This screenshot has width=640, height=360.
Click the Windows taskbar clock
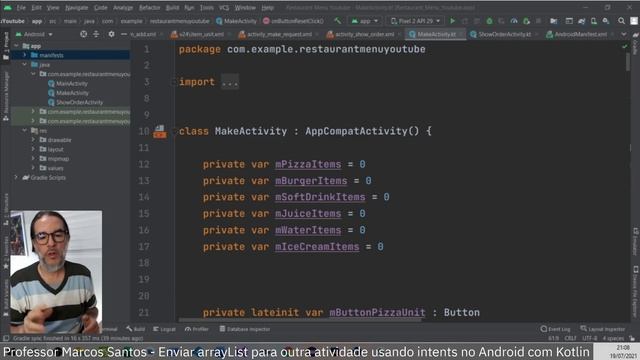pos(623,351)
